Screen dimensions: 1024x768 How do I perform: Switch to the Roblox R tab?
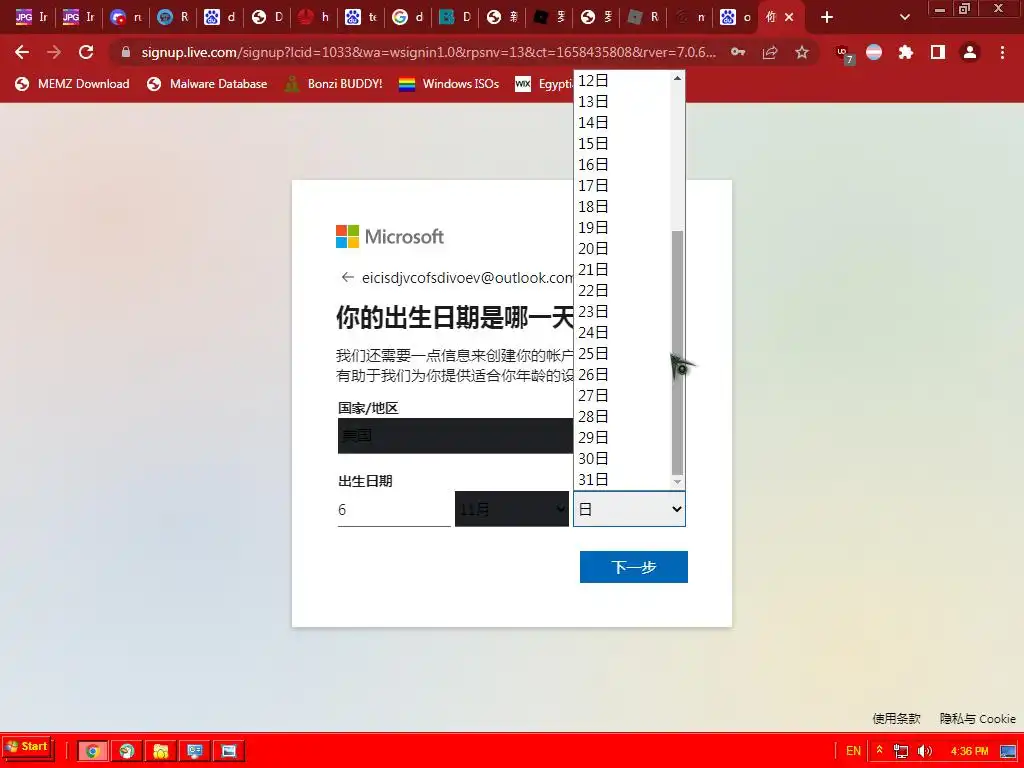tap(644, 18)
